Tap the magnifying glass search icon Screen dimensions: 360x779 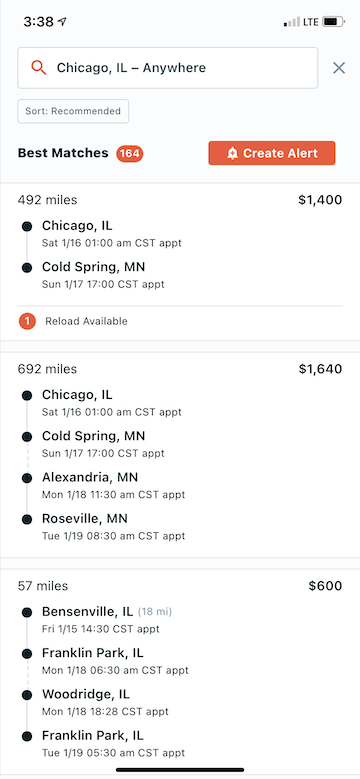(39, 68)
